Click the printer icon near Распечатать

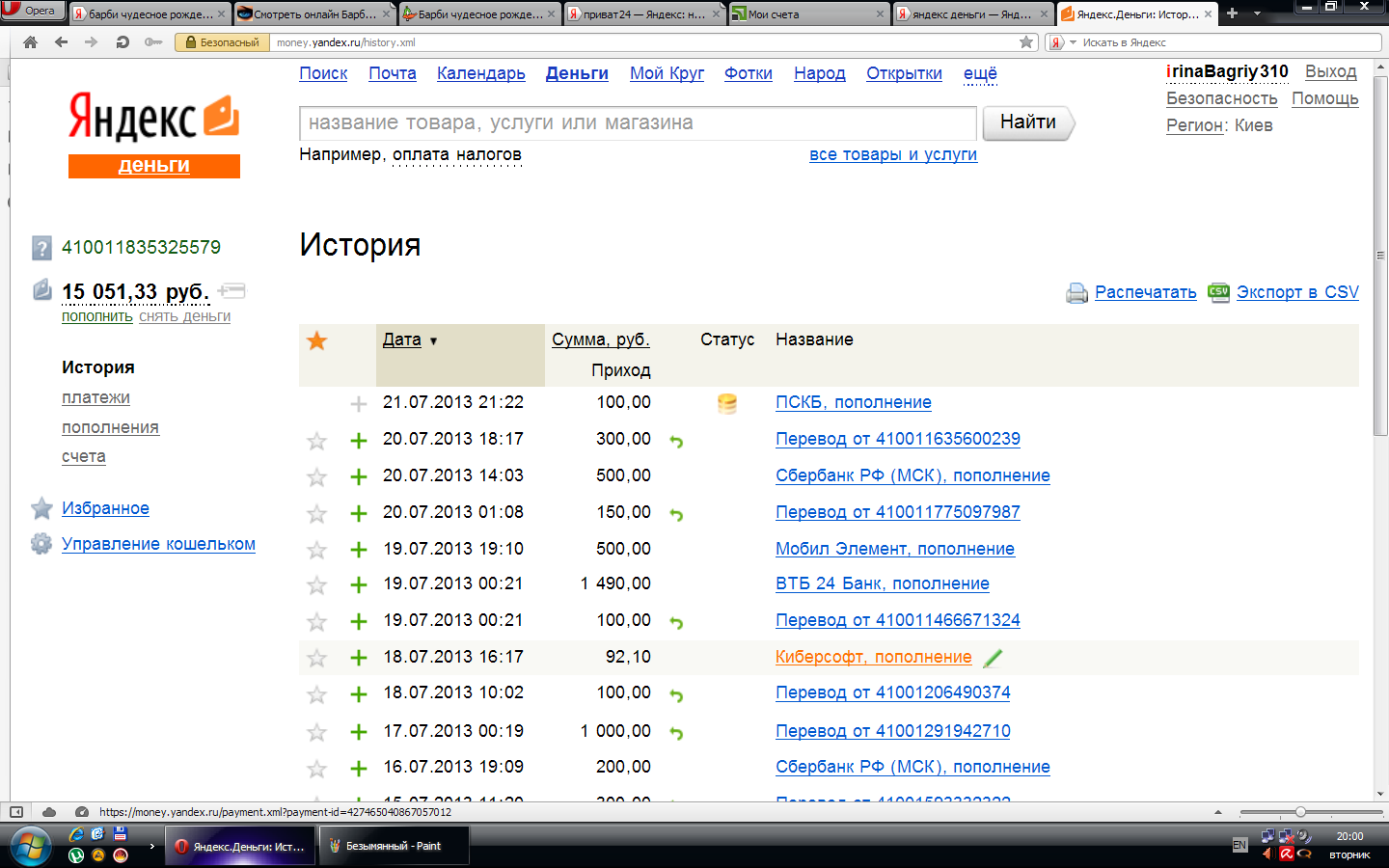(x=1077, y=293)
